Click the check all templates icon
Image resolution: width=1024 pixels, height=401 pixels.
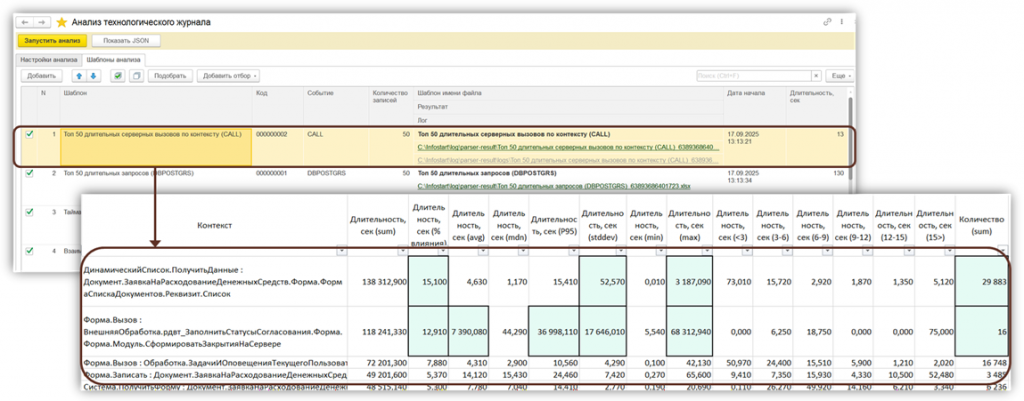pos(118,76)
